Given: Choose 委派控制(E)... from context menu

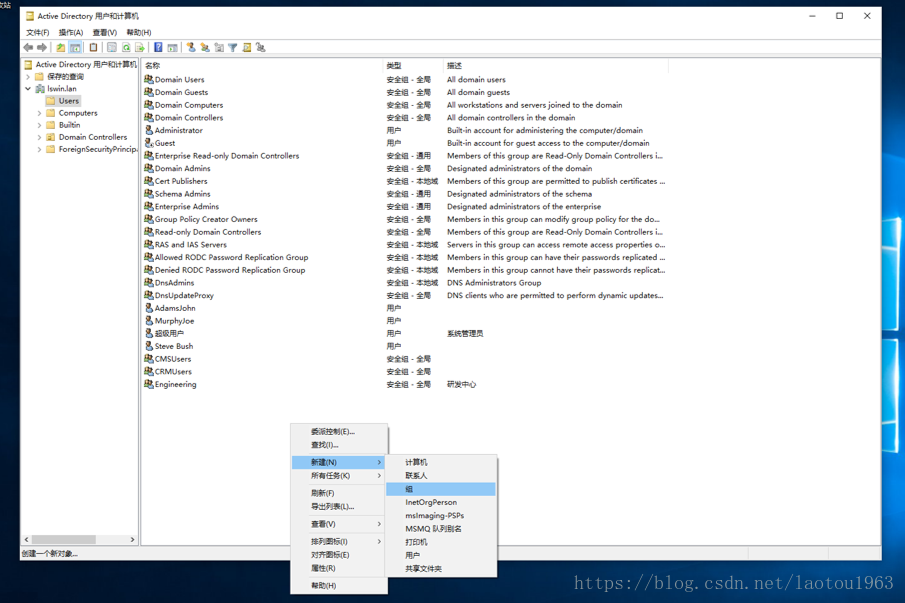Looking at the screenshot, I should tap(339, 432).
